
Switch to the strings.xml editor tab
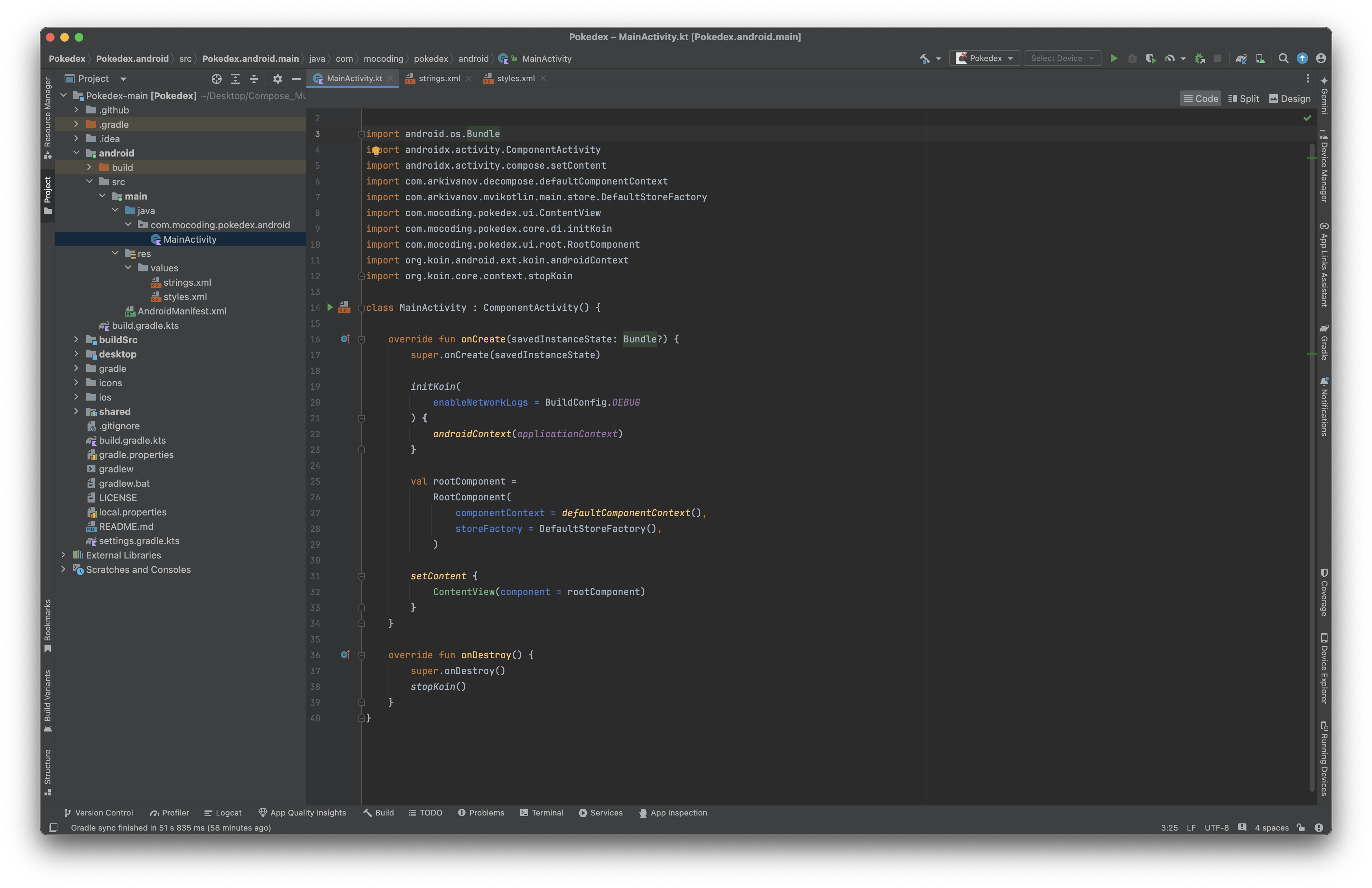click(x=438, y=78)
